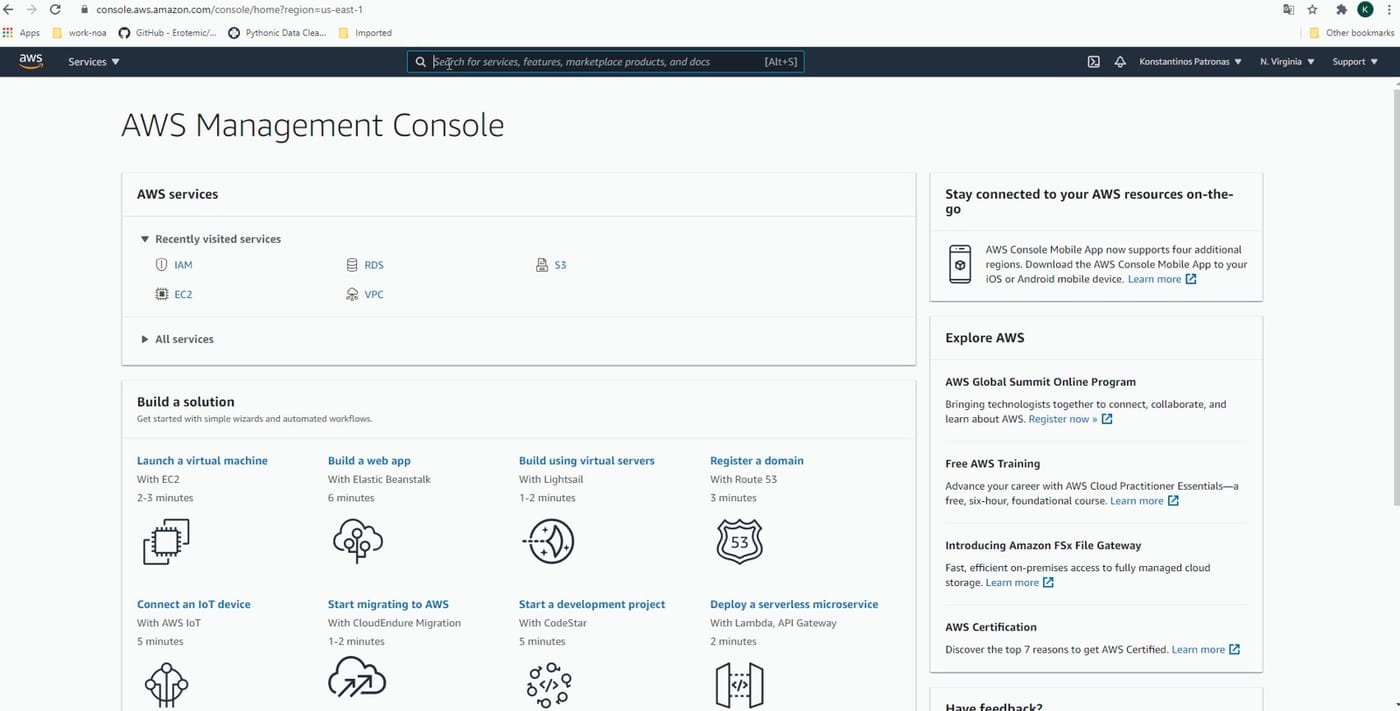1400x711 pixels.
Task: Click the Route 53 shield illustration
Action: pyautogui.click(x=740, y=541)
